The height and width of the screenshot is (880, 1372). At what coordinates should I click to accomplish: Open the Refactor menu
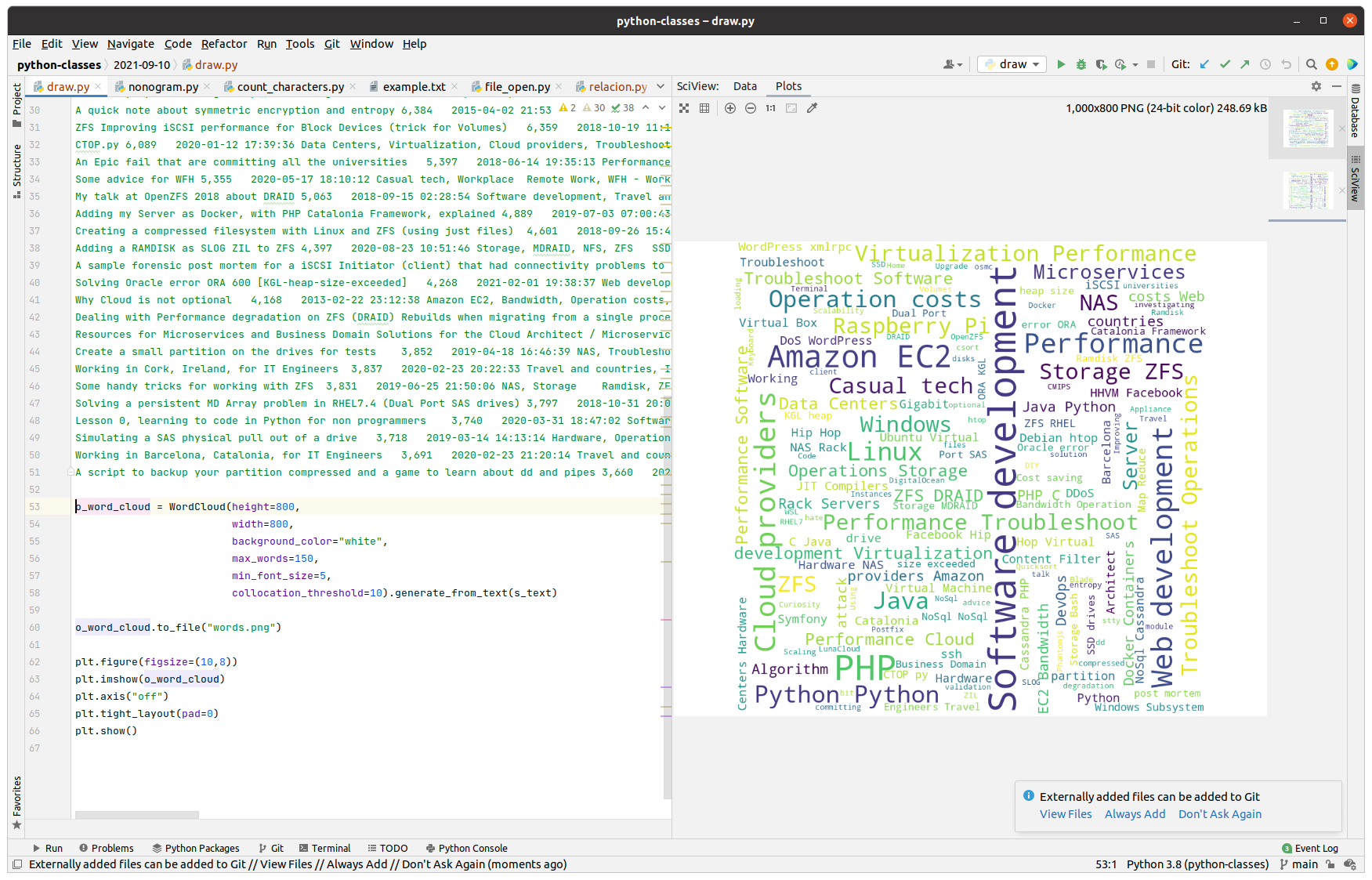point(224,44)
